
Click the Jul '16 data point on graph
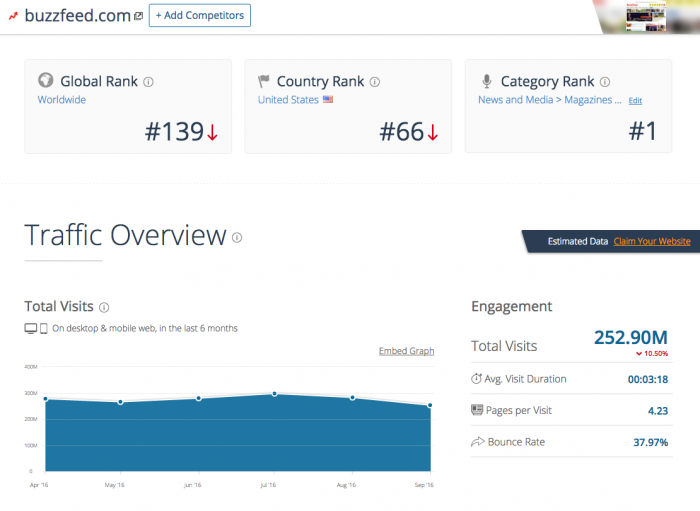[276, 394]
